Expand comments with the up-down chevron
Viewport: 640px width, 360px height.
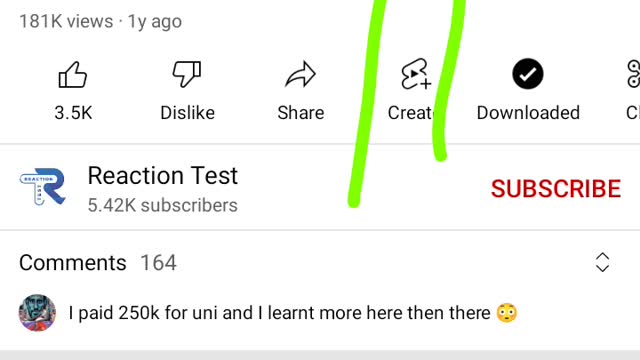[x=602, y=262]
